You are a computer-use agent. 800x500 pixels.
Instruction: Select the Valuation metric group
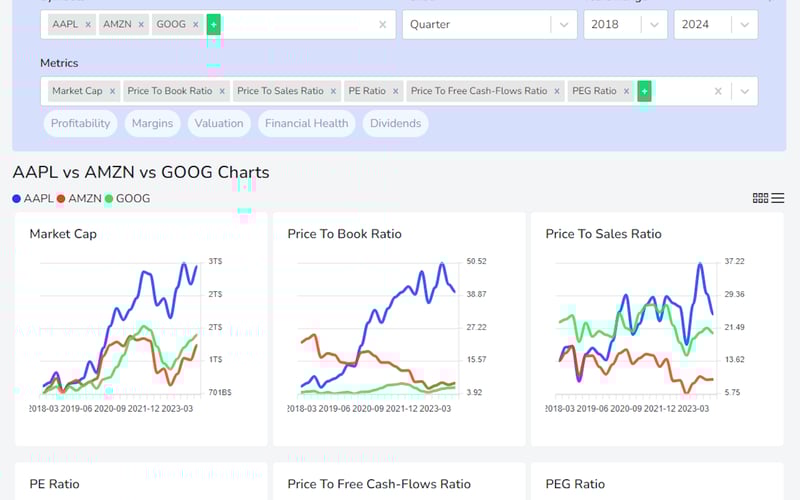coord(219,123)
